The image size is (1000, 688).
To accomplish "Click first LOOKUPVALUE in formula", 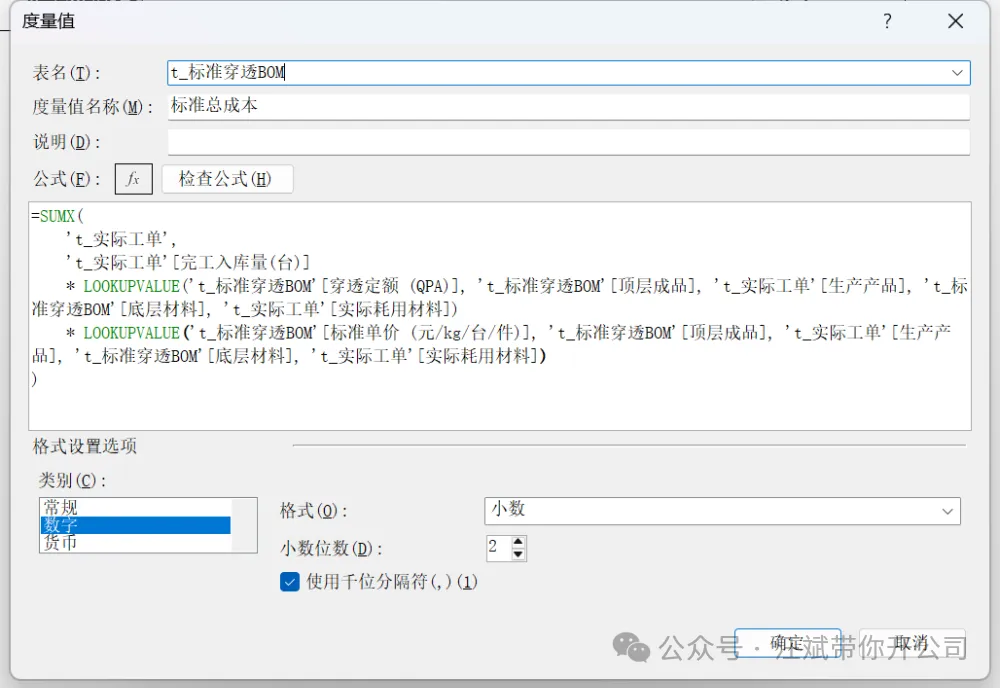I will click(131, 286).
